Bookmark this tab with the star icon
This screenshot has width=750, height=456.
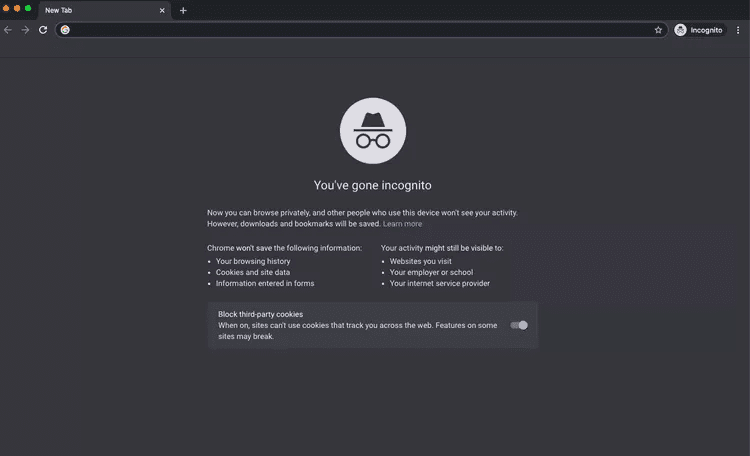pyautogui.click(x=658, y=30)
